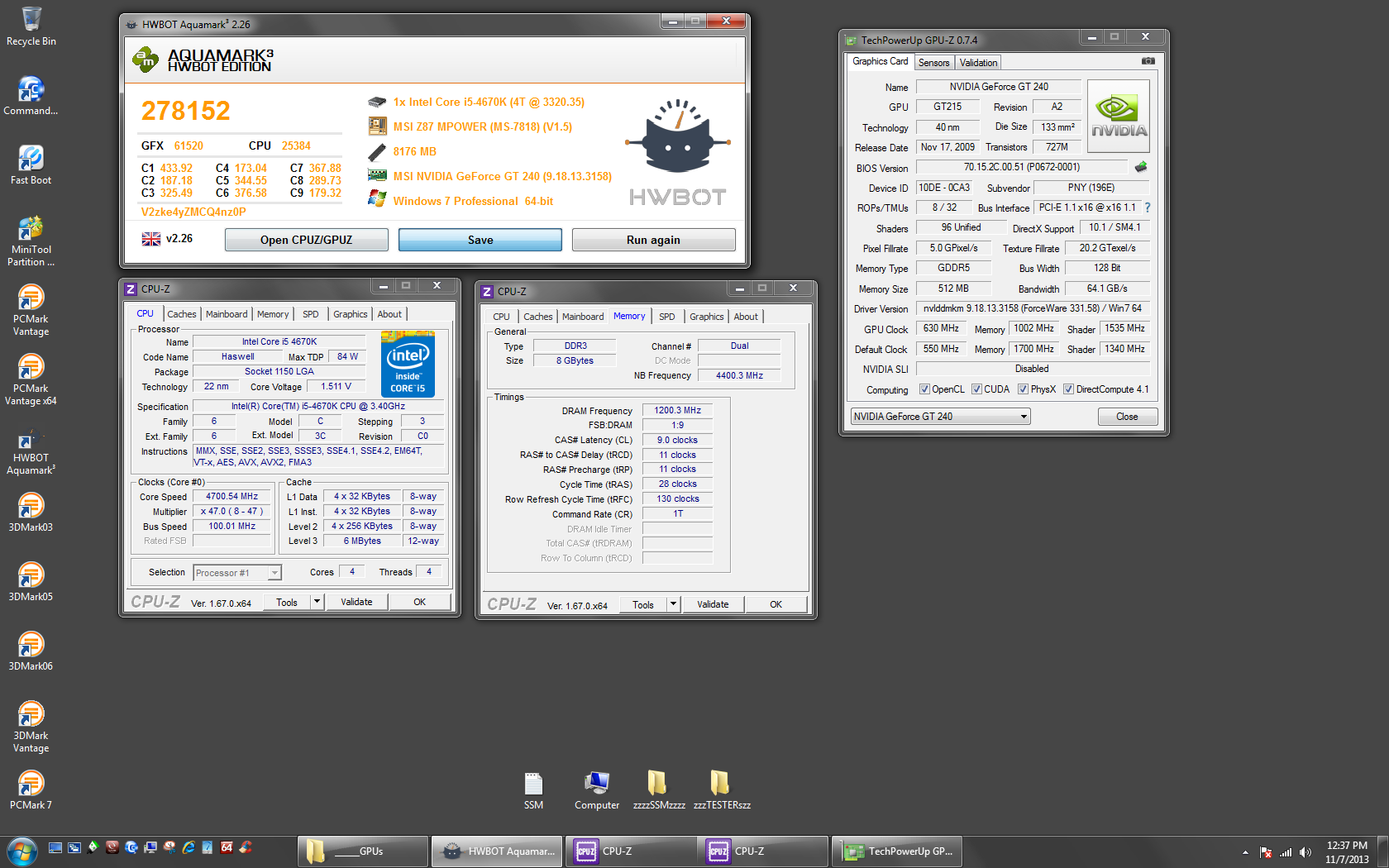Launch the Command desktop shortcut

coord(31,95)
